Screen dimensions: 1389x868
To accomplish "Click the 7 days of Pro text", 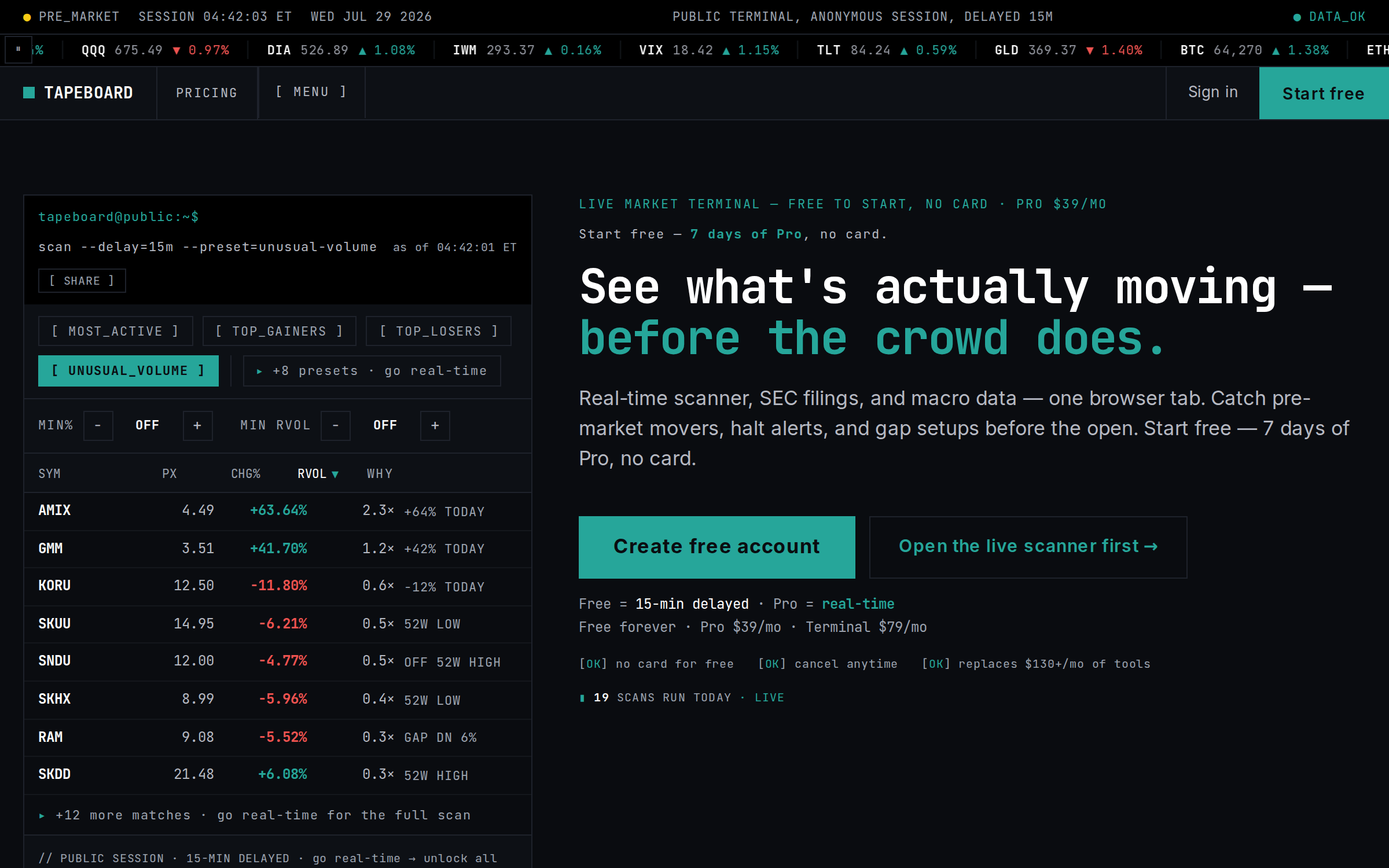I will (745, 234).
